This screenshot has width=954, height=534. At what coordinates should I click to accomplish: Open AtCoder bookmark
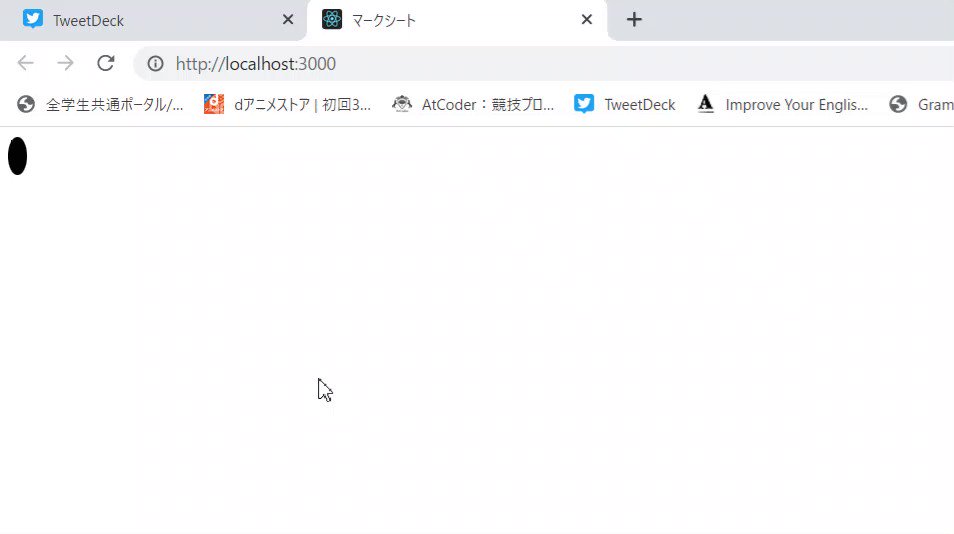(x=473, y=105)
